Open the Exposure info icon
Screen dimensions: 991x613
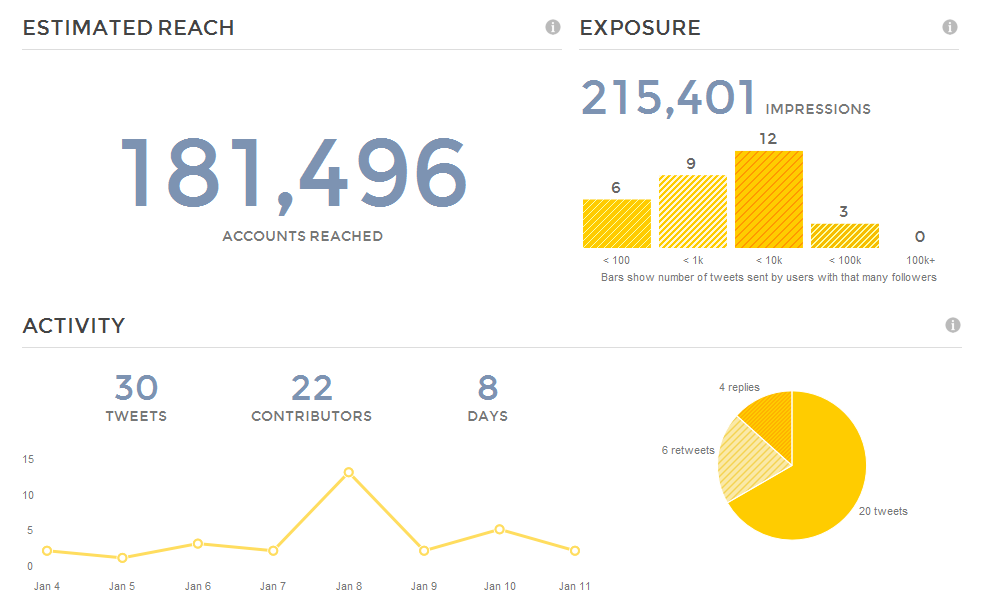coord(950,27)
